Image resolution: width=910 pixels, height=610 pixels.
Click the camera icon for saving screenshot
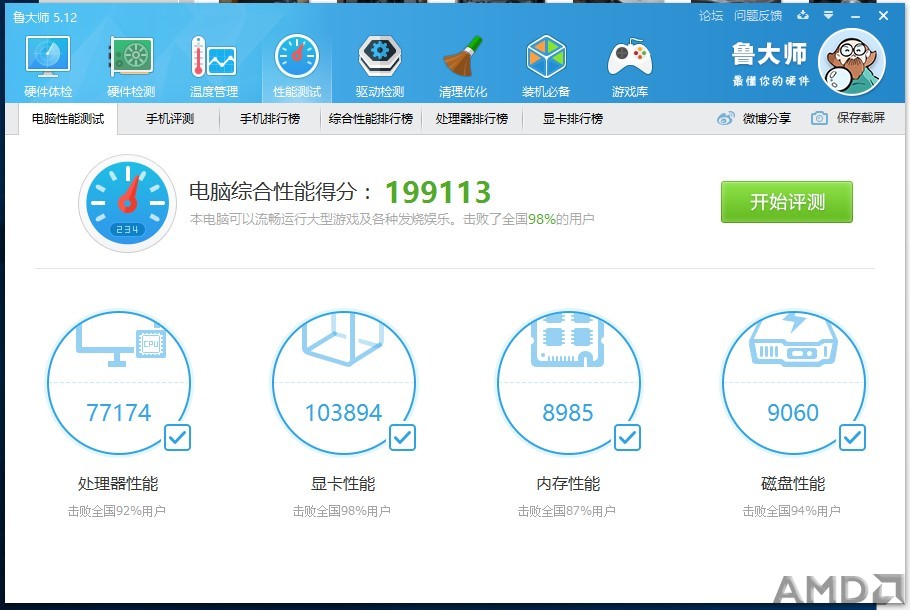tap(819, 118)
